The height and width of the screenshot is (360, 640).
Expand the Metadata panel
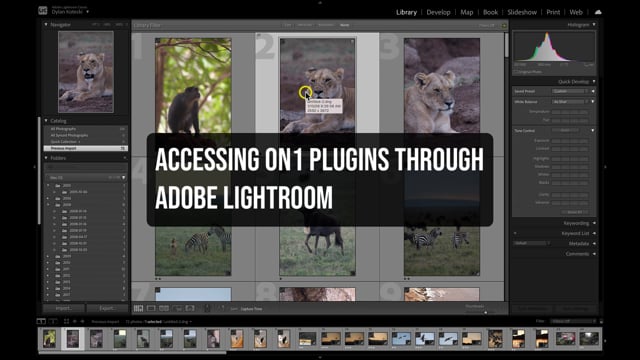[594, 244]
